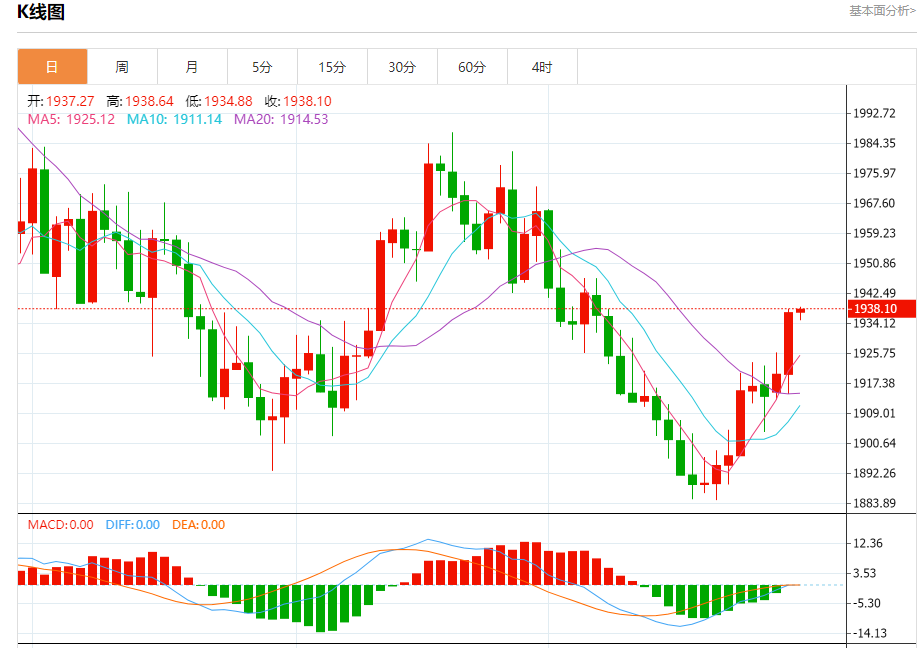Click the 1984.35 axis label
Viewport: 923px width, 648px height.
pyautogui.click(x=874, y=143)
